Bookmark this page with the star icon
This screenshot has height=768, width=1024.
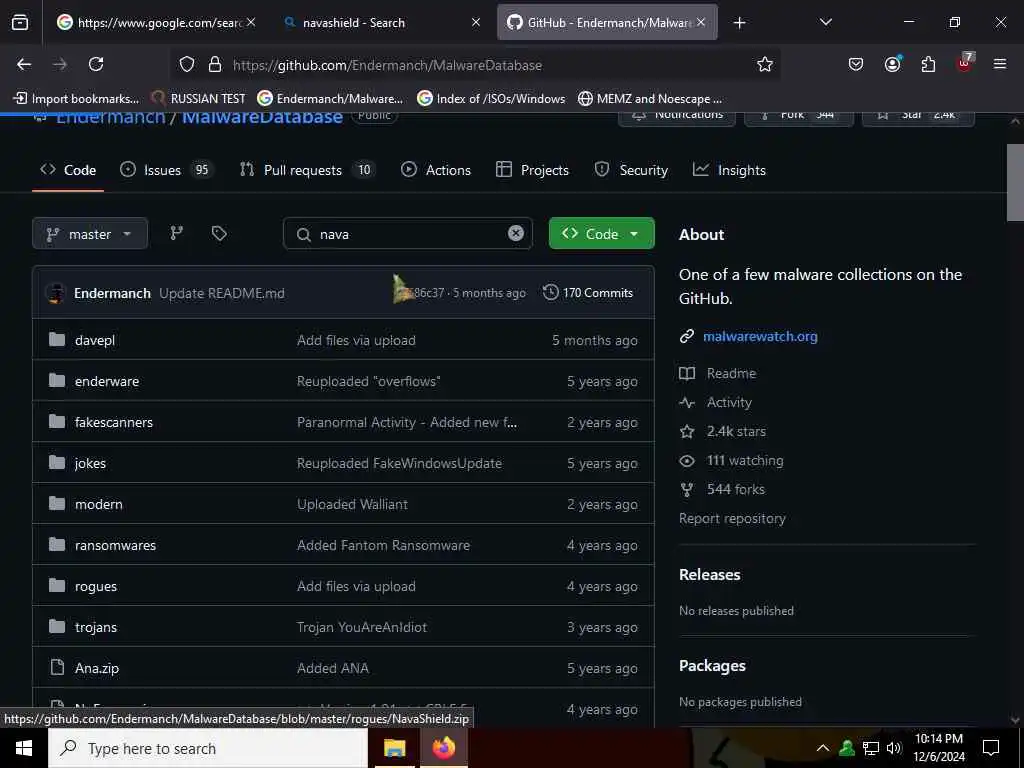pyautogui.click(x=765, y=64)
